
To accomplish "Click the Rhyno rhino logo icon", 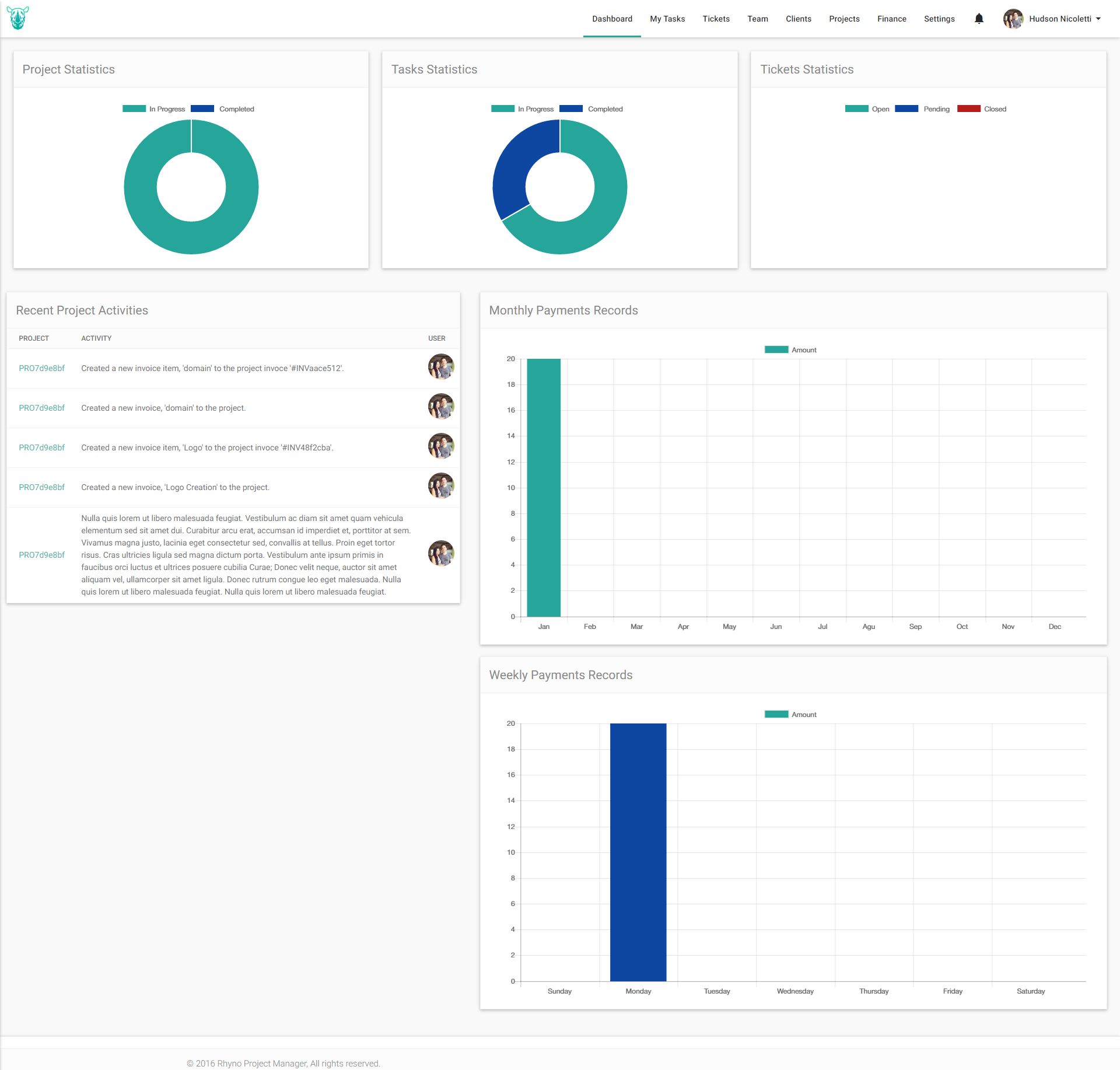I will [x=17, y=18].
